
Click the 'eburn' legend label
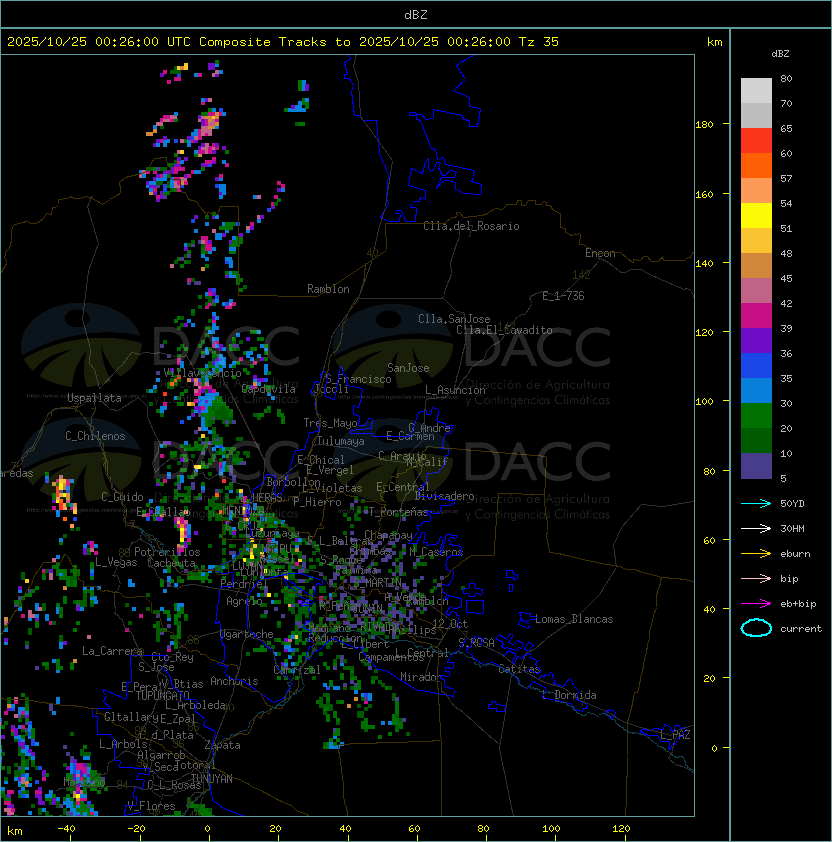[795, 554]
